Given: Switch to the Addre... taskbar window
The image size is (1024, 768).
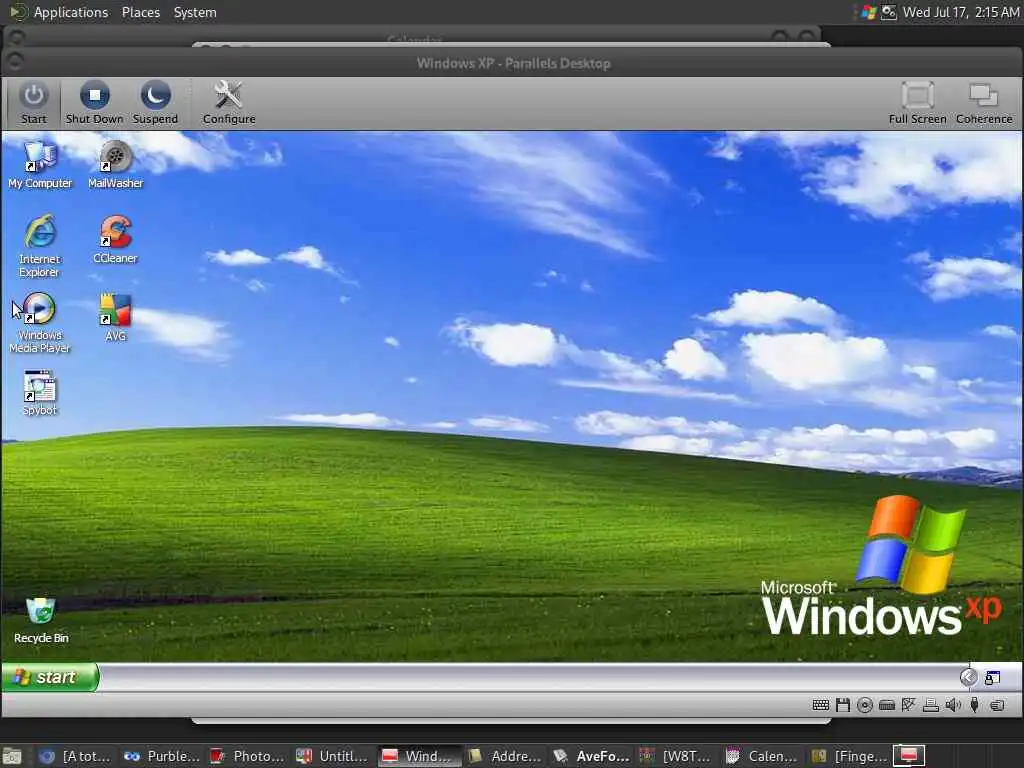Looking at the screenshot, I should point(505,756).
